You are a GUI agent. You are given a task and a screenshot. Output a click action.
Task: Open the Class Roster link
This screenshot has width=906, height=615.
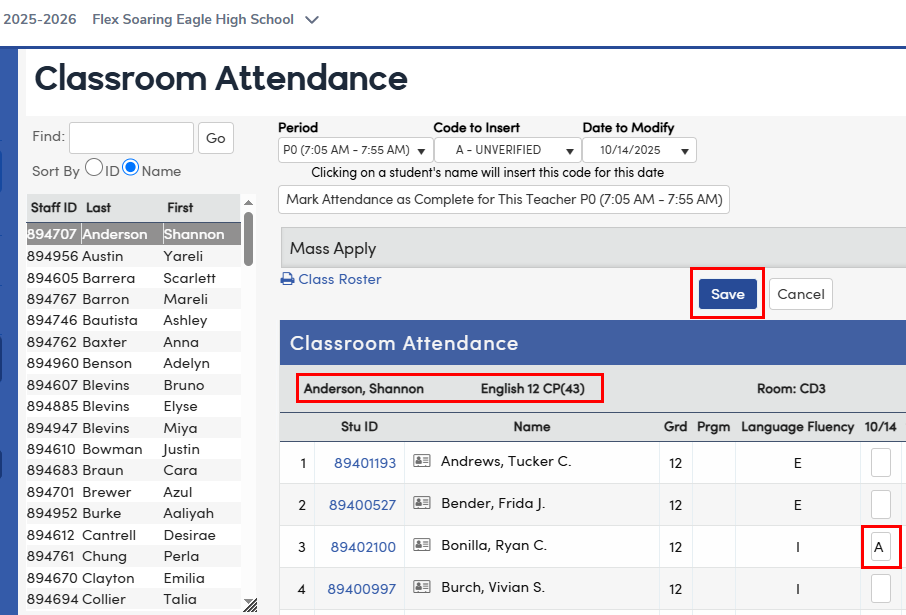pos(340,279)
